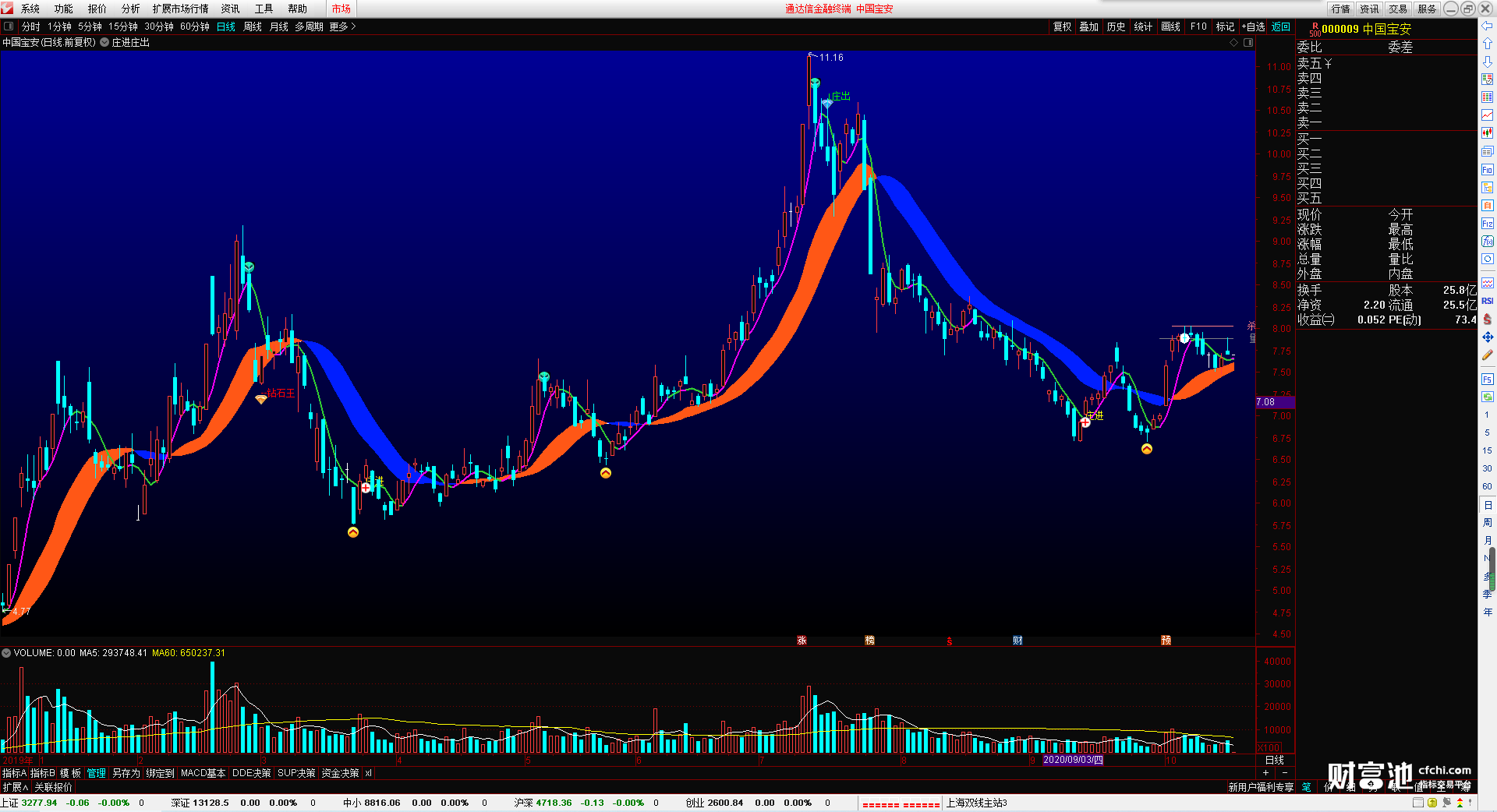Click the diamond restore icon above chart

[x=1233, y=43]
